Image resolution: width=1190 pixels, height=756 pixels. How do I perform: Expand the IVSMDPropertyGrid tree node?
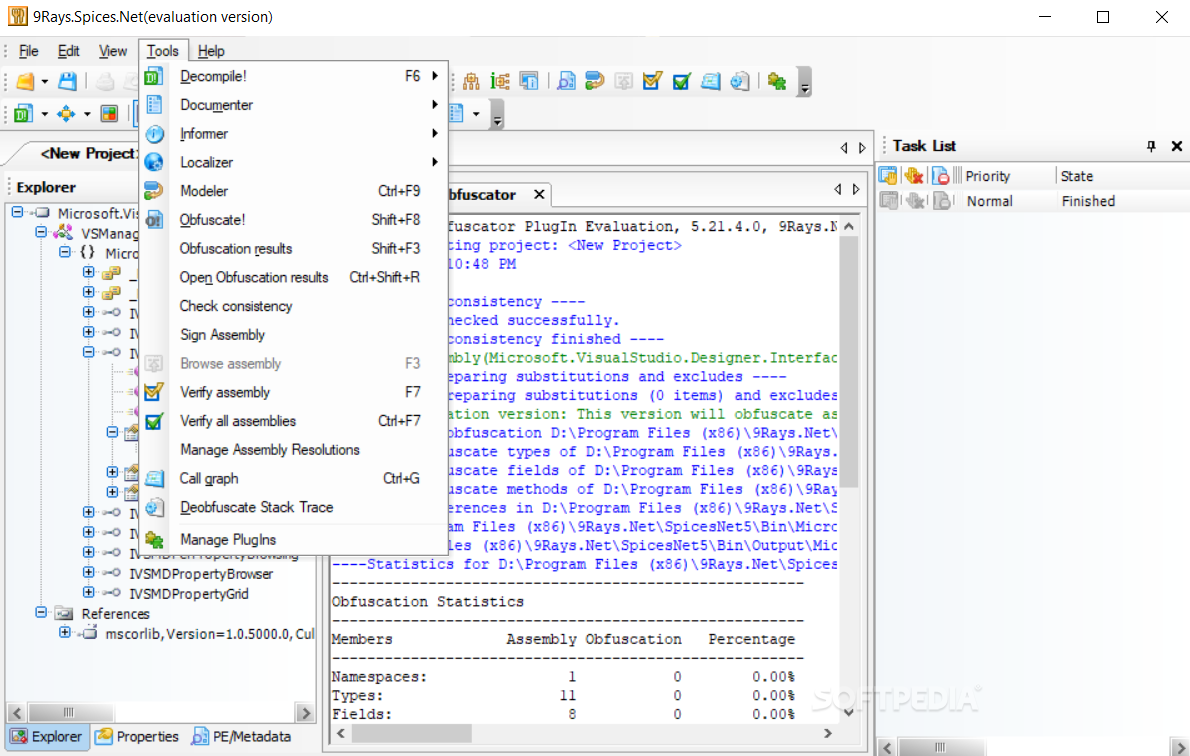[x=89, y=592]
